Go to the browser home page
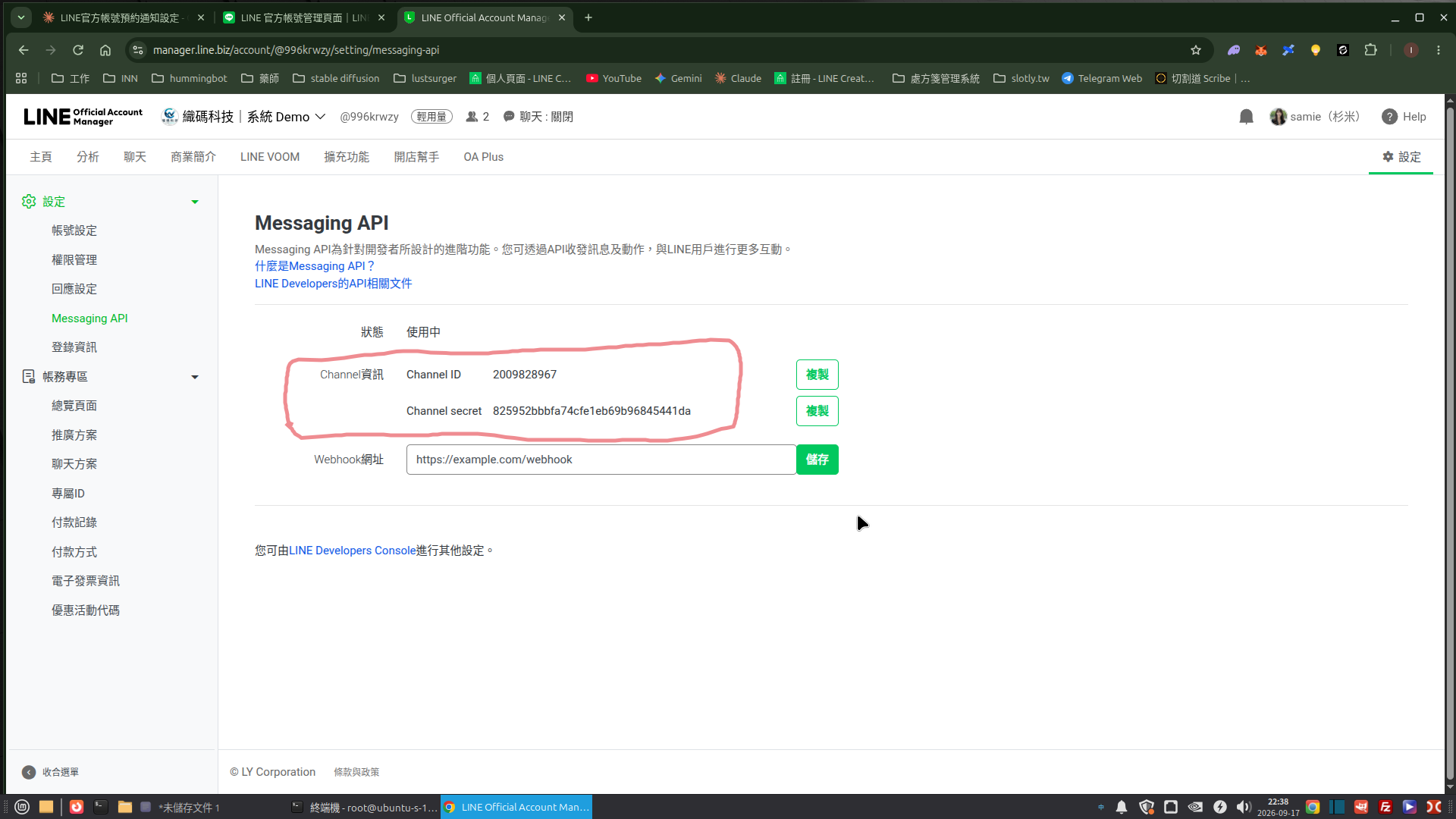Viewport: 1456px width, 819px height. pyautogui.click(x=105, y=50)
